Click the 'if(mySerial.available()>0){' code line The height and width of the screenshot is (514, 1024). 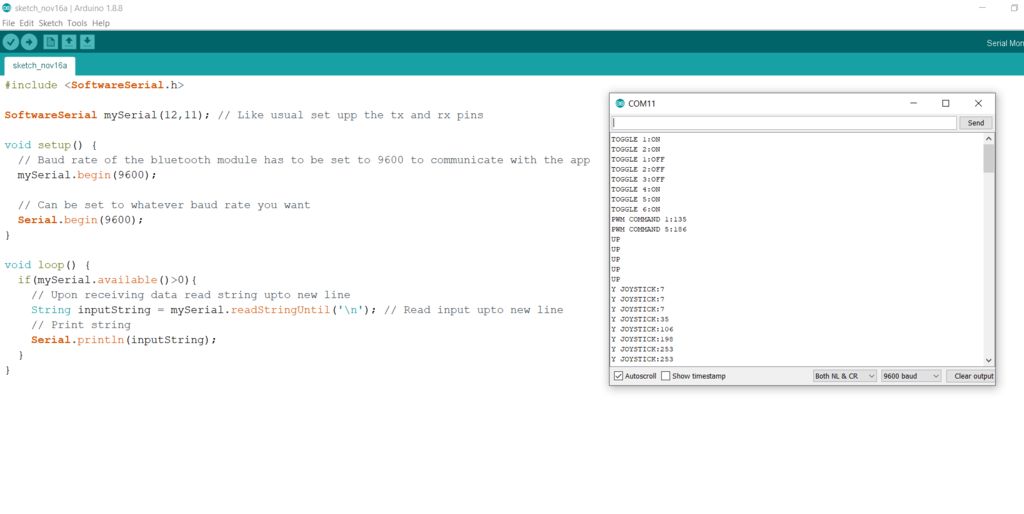pyautogui.click(x=107, y=280)
